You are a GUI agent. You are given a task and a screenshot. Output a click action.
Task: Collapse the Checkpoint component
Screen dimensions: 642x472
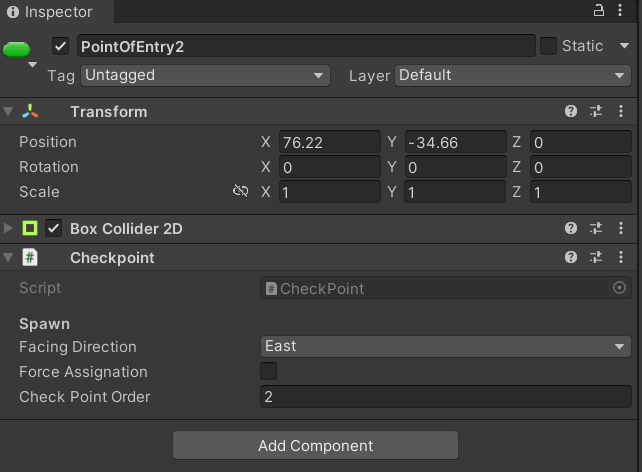tap(8, 257)
